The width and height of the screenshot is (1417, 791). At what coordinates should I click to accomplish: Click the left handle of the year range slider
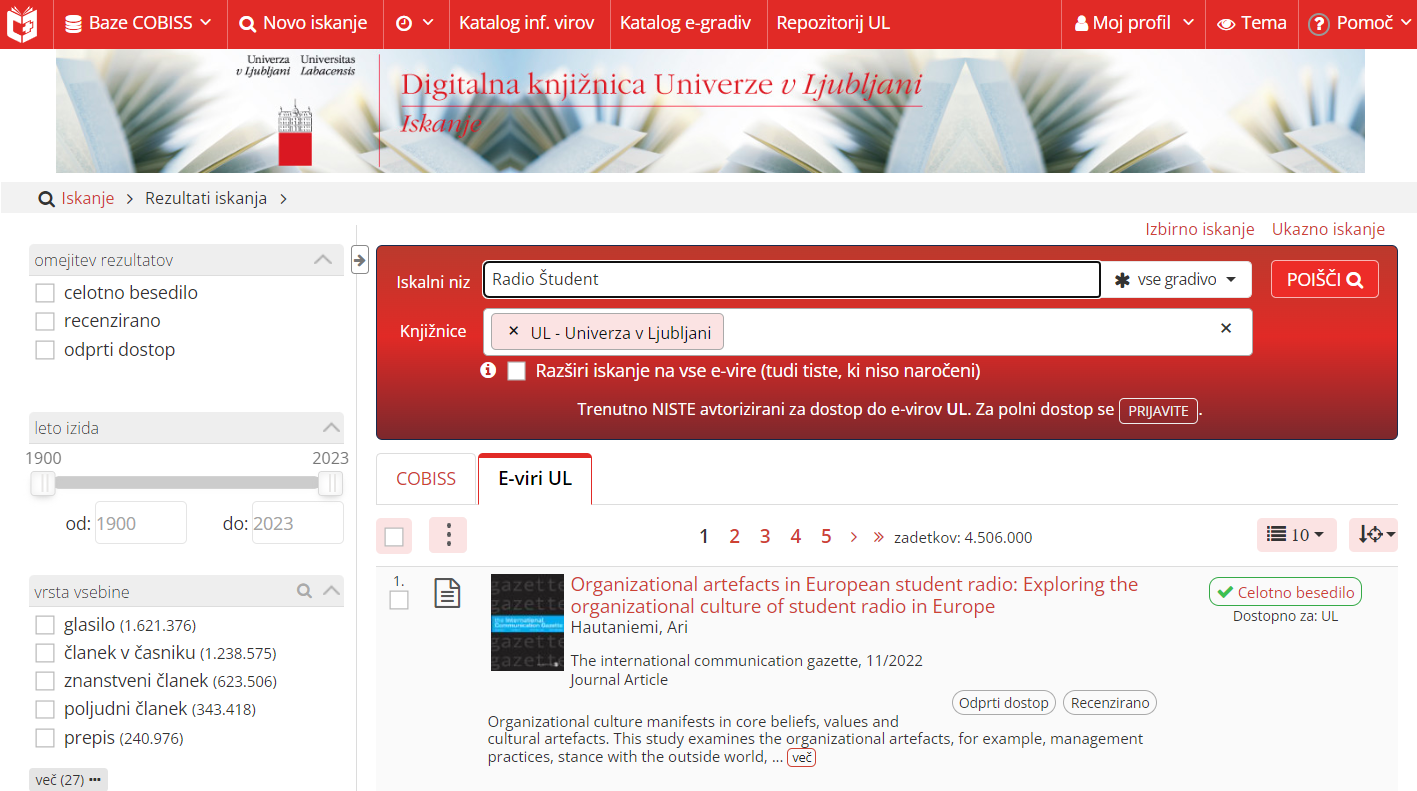(43, 484)
